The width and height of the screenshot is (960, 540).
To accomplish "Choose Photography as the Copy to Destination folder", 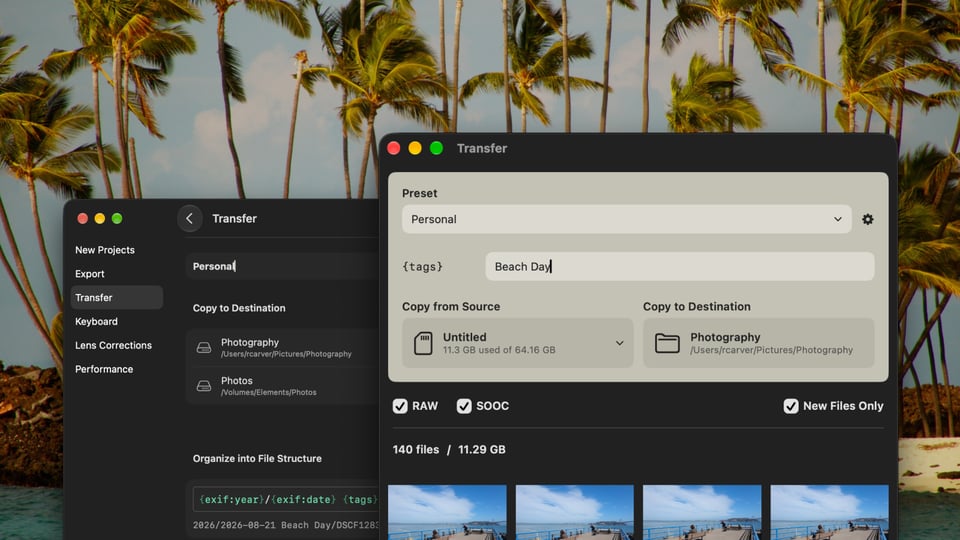I will pos(759,343).
